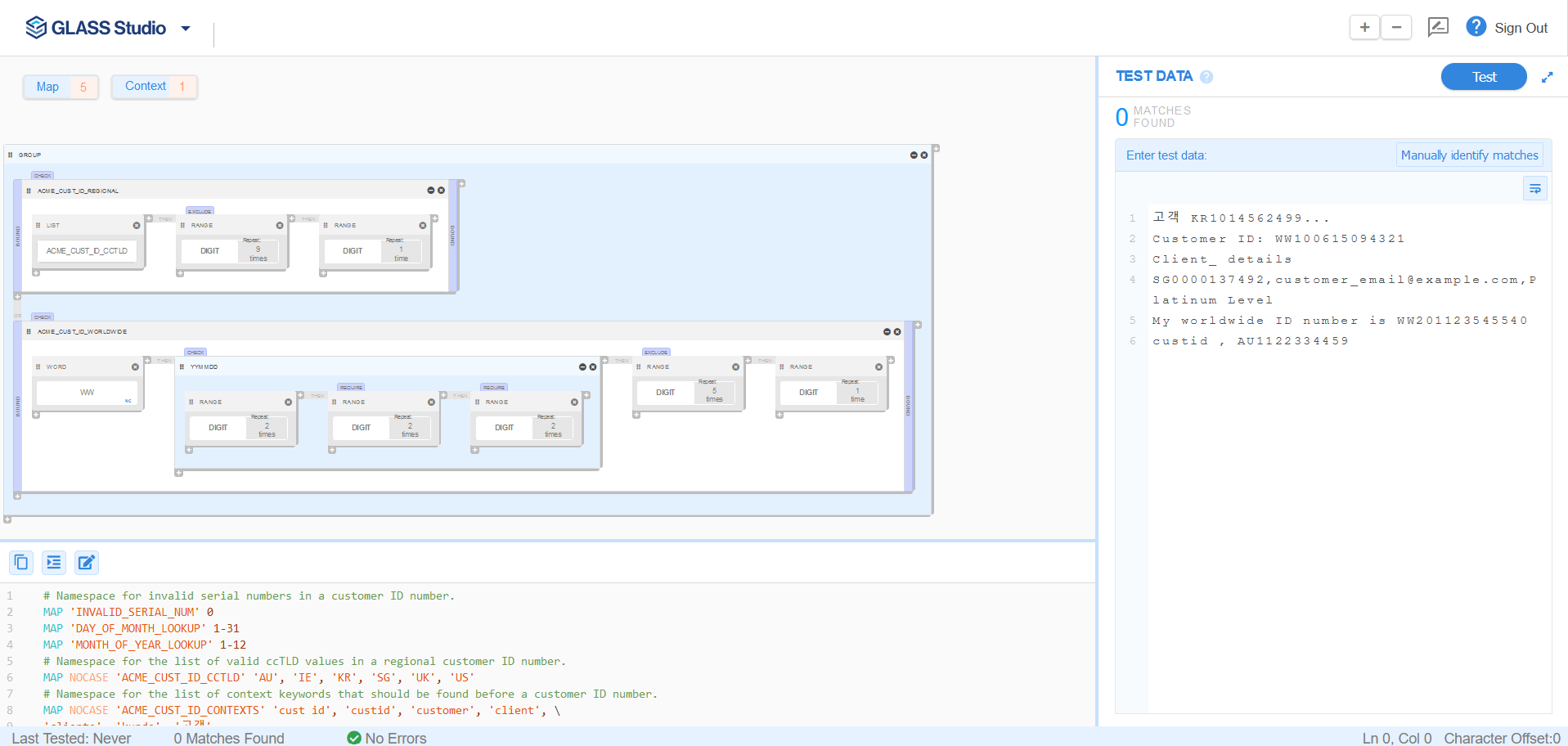
Task: Remove the LIST block
Action: coord(137,225)
